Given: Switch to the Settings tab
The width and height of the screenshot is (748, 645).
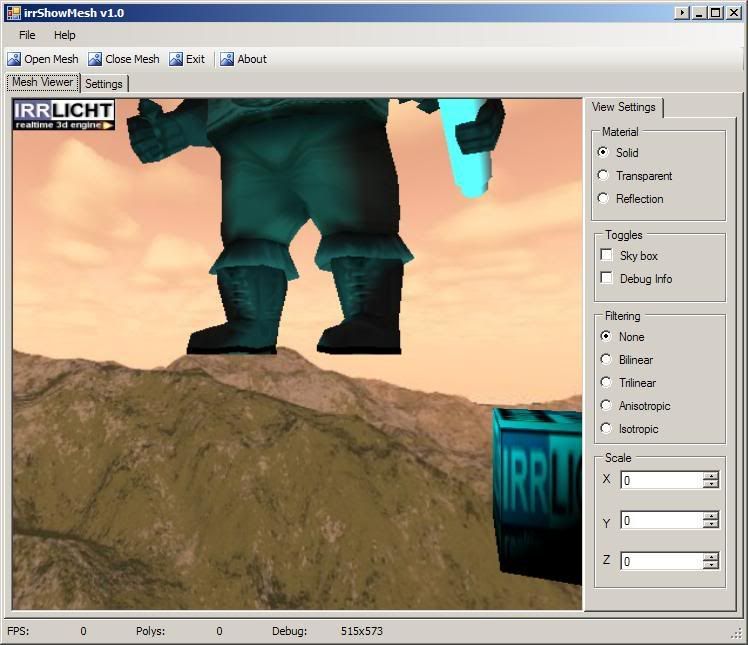Looking at the screenshot, I should 104,84.
